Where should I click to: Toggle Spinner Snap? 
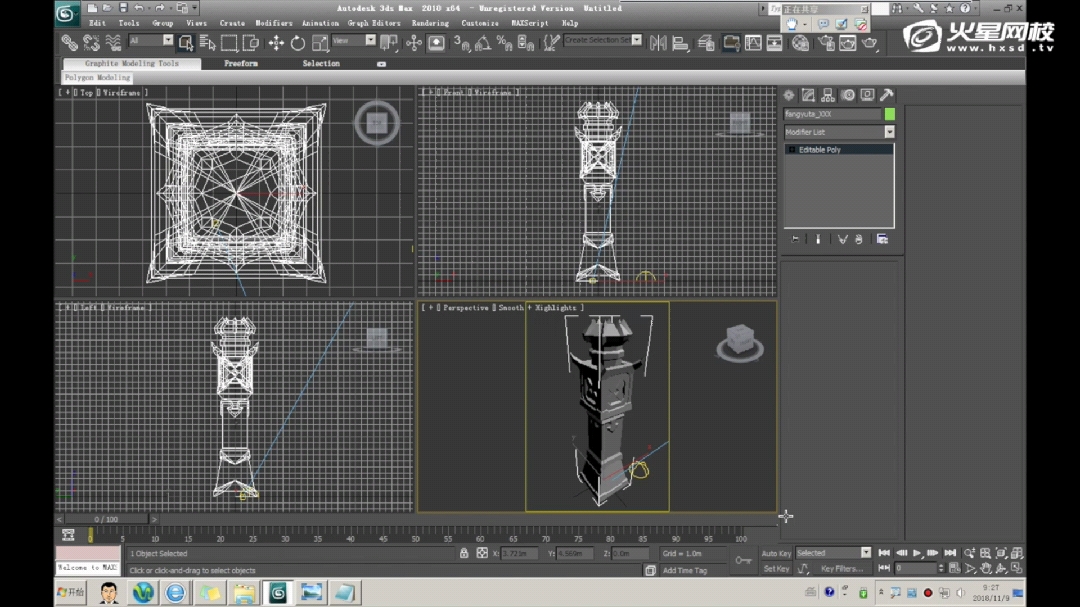tap(526, 43)
